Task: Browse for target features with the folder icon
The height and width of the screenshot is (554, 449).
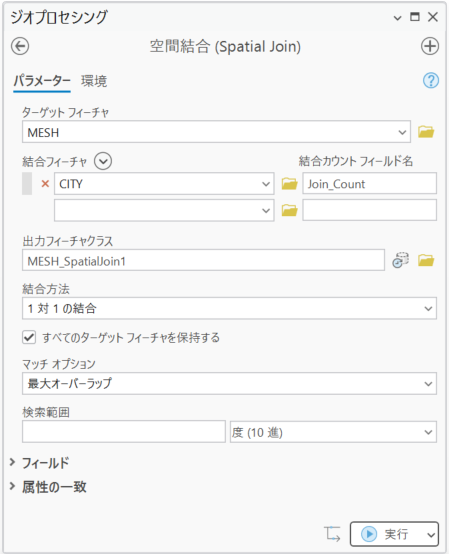Action: click(x=426, y=132)
